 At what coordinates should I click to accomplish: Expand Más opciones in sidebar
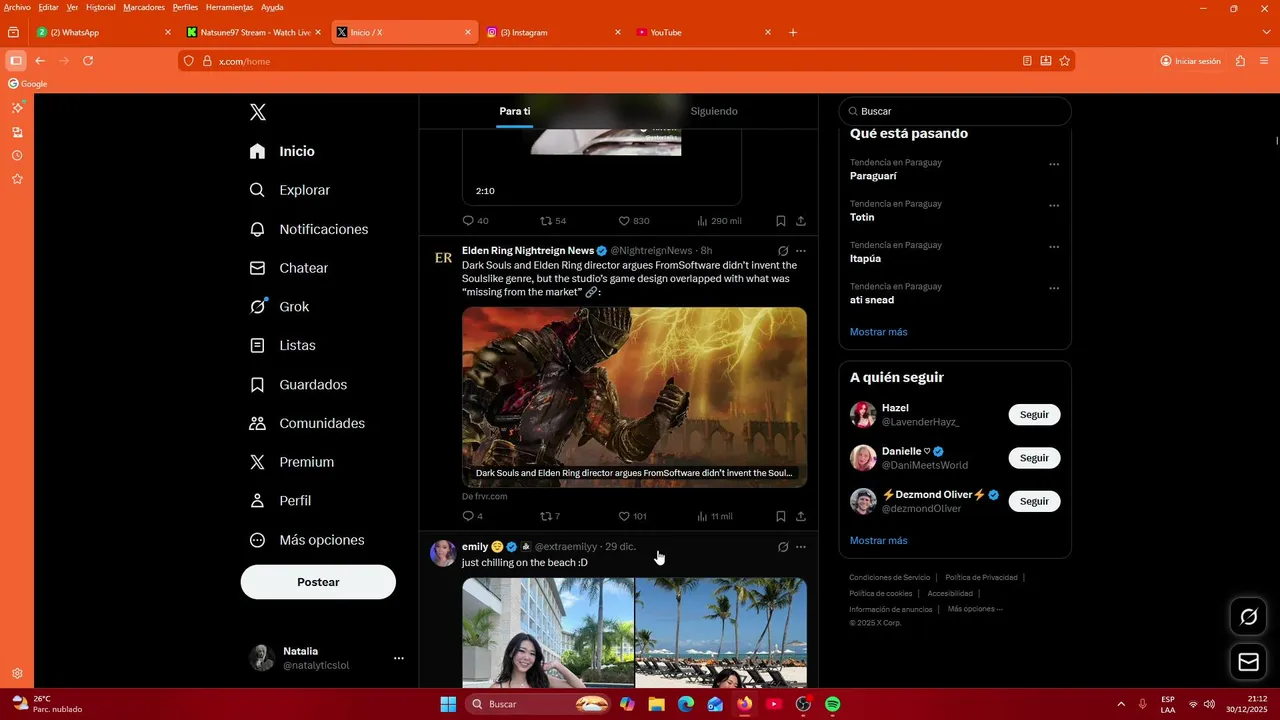[307, 540]
